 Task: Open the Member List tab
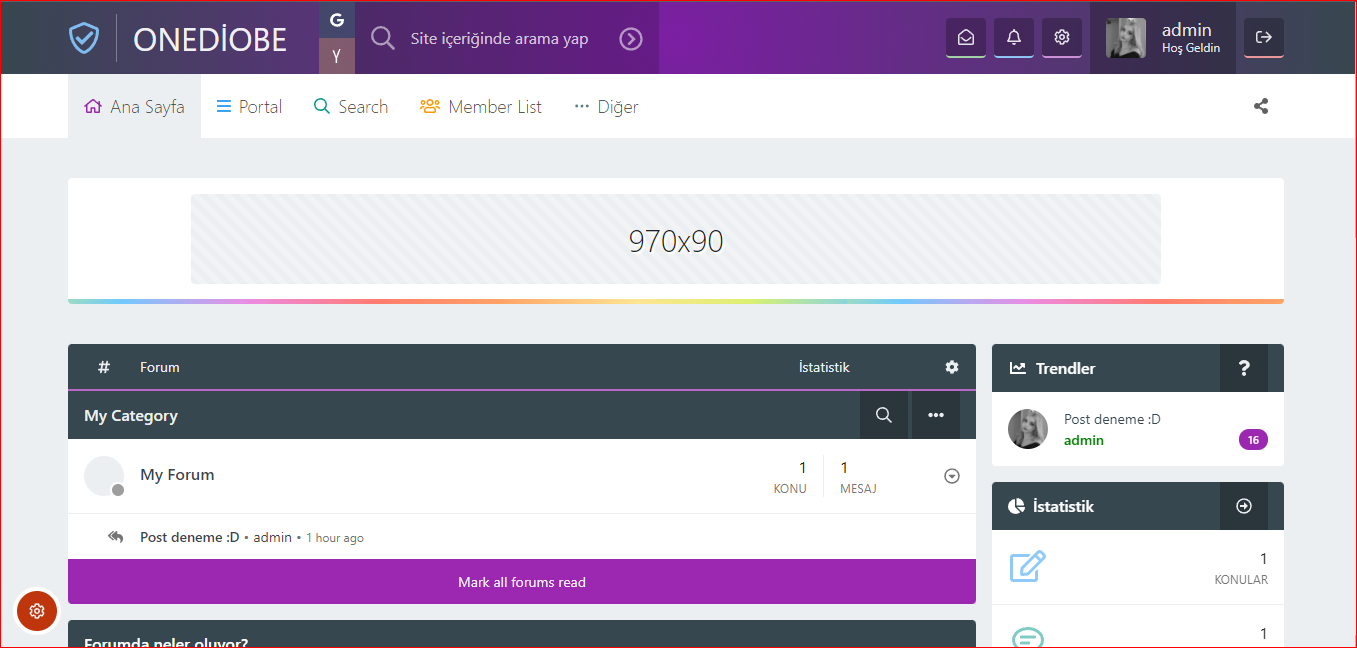(x=481, y=107)
